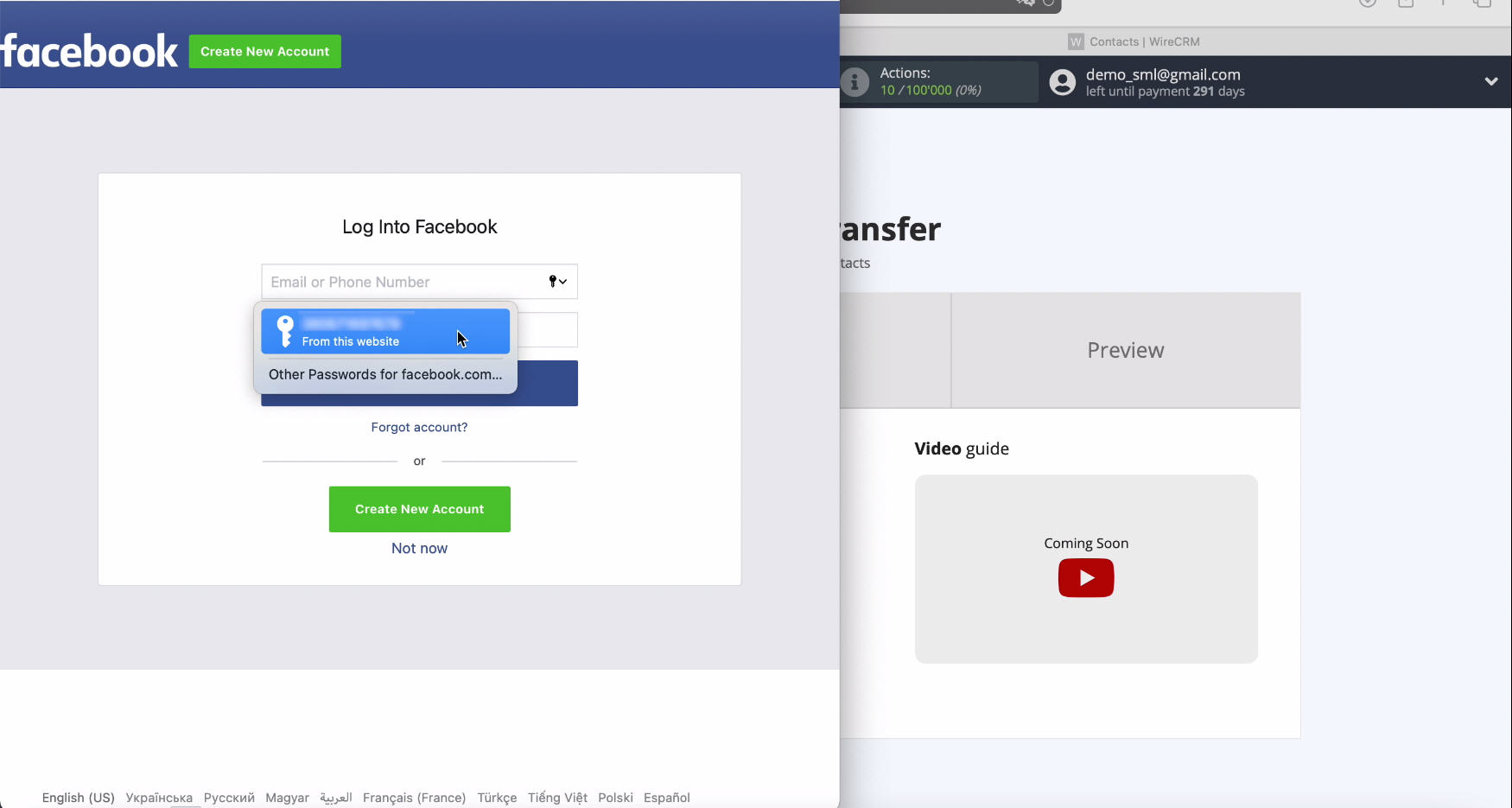Image resolution: width=1512 pixels, height=808 pixels.
Task: Switch language to Polski
Action: click(x=615, y=798)
